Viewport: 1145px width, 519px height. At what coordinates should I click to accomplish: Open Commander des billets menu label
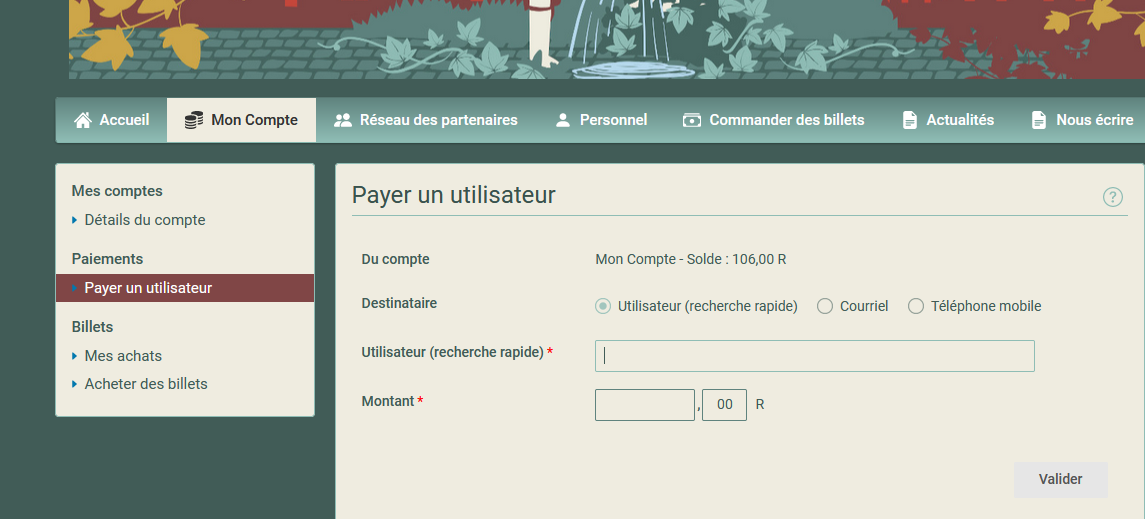(x=787, y=120)
